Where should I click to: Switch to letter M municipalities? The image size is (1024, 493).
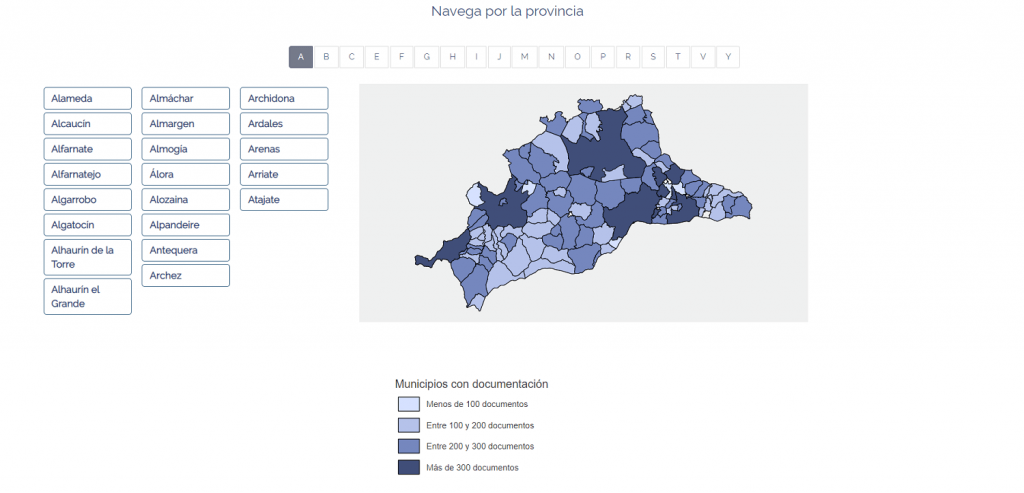[525, 57]
